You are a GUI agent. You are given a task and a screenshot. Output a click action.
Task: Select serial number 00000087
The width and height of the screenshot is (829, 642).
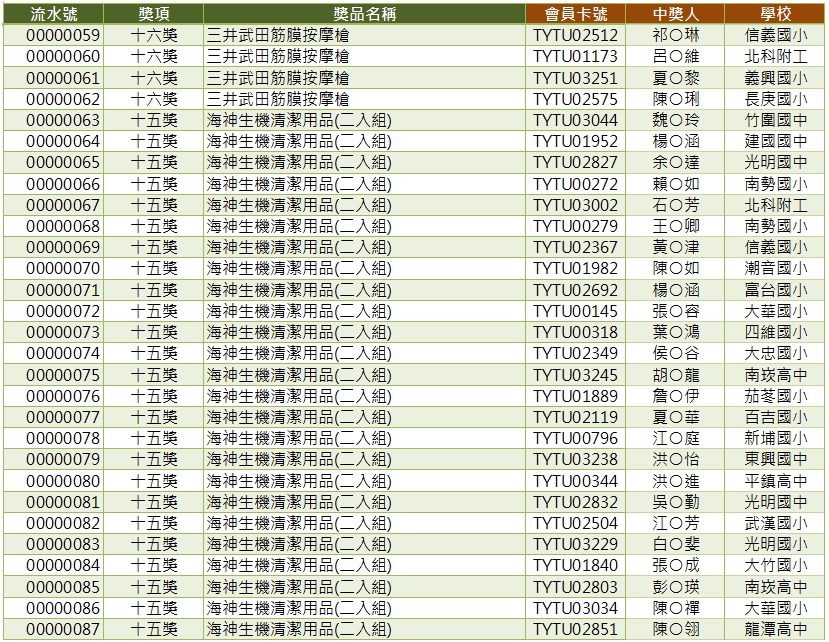tap(63, 629)
